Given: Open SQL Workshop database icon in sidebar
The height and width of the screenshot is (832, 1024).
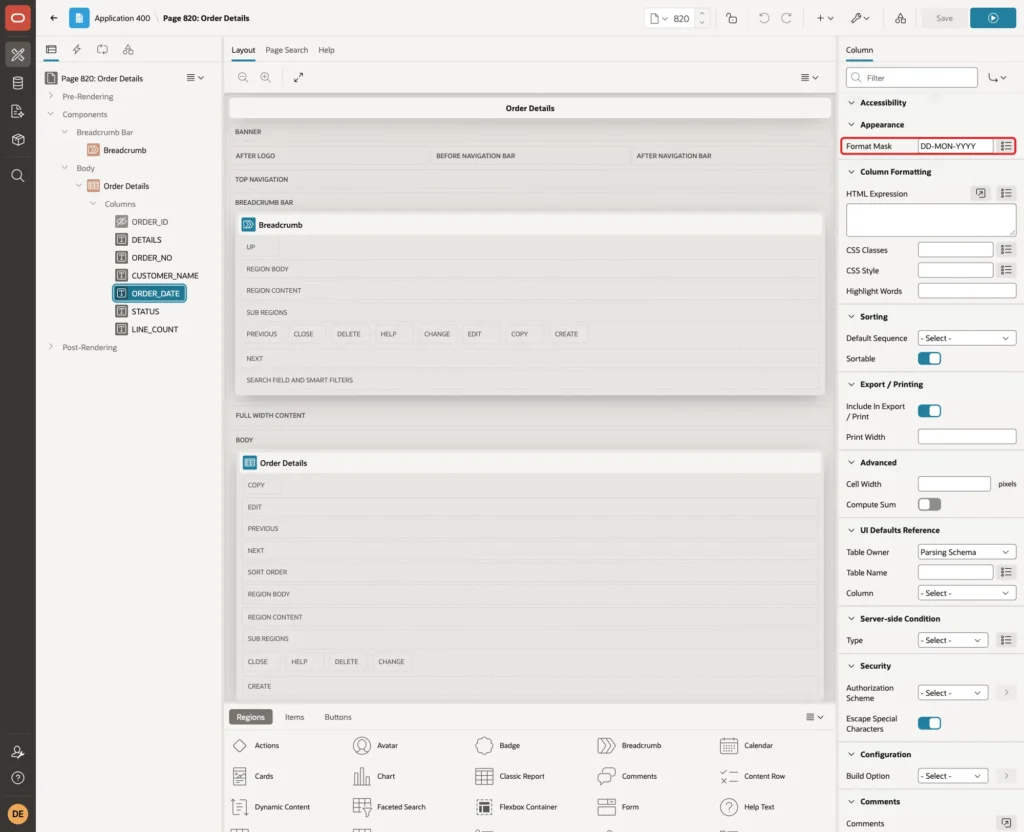Looking at the screenshot, I should [18, 83].
